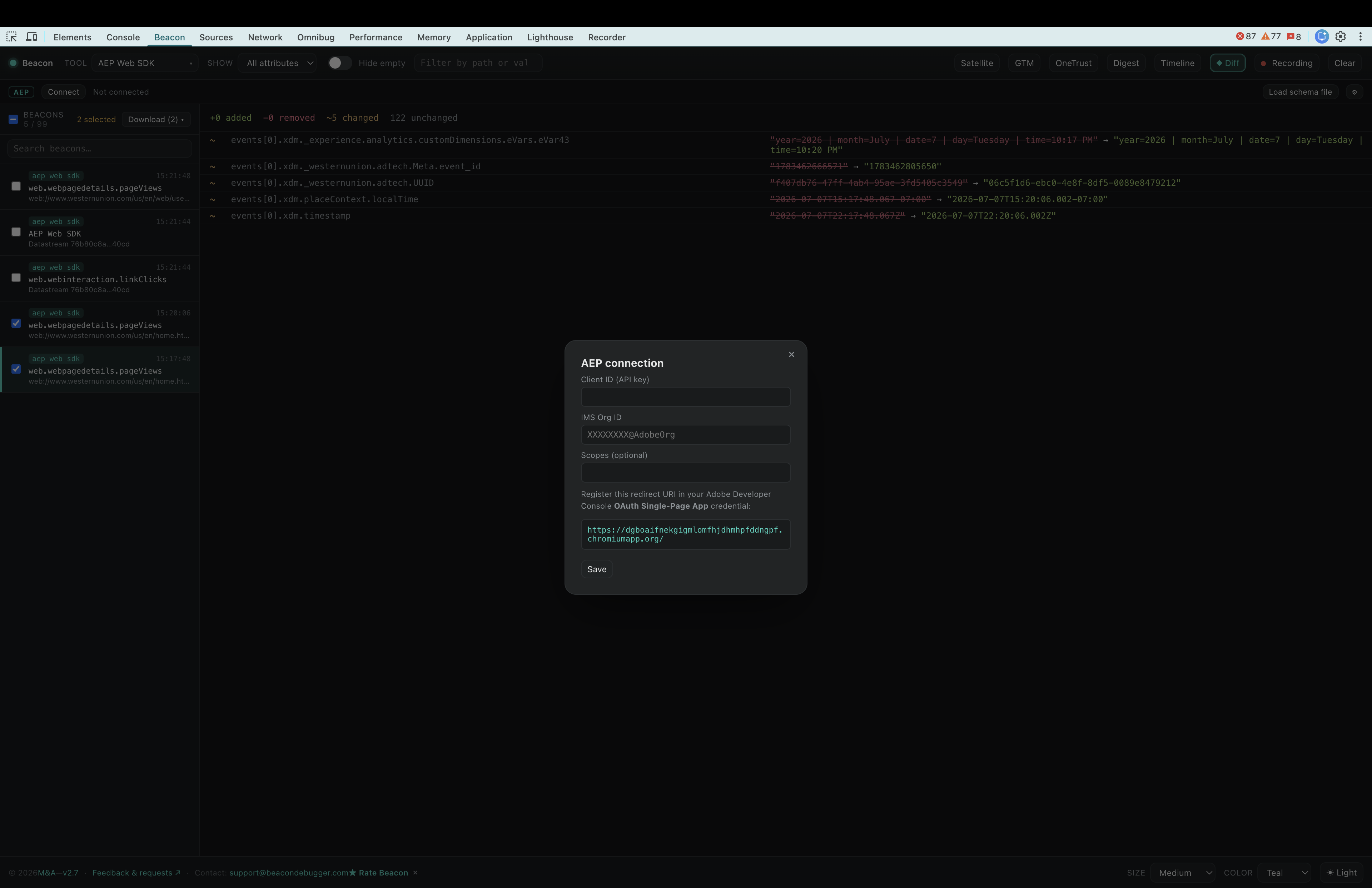
Task: Focus the Scopes (optional) field
Action: [x=685, y=473]
